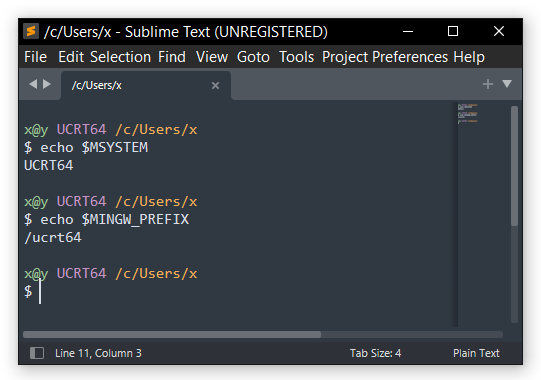Screen dimensions: 541x380
Task: Click the /ucrt64 output line
Action: point(53,237)
